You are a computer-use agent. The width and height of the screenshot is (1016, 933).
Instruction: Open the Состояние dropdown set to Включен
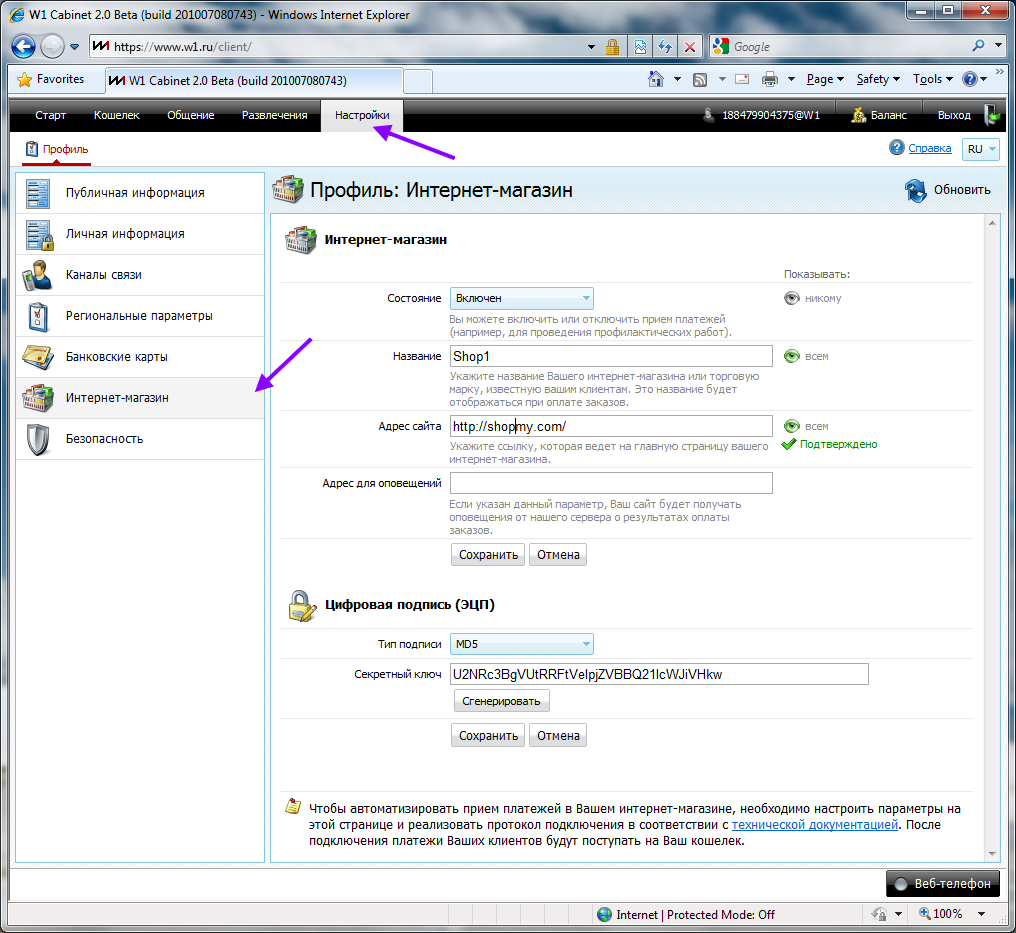522,298
